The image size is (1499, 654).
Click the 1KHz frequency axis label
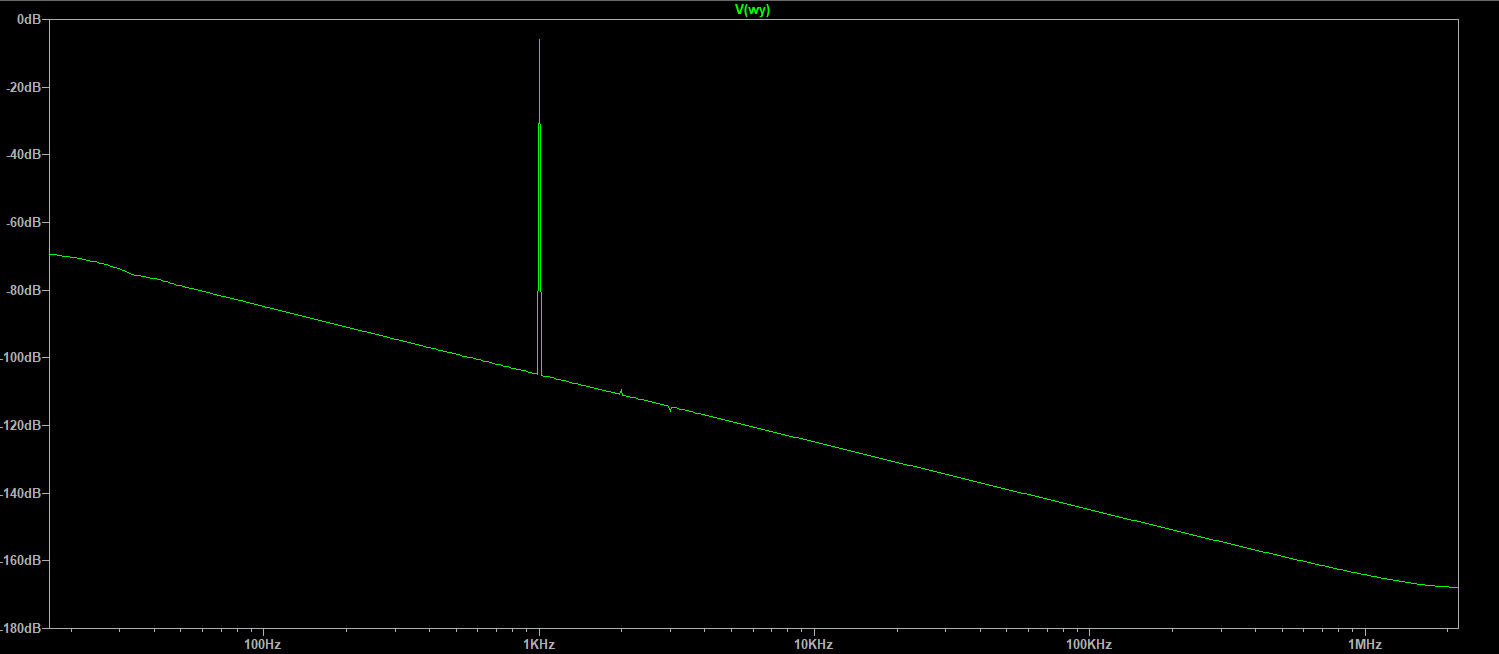[x=539, y=643]
